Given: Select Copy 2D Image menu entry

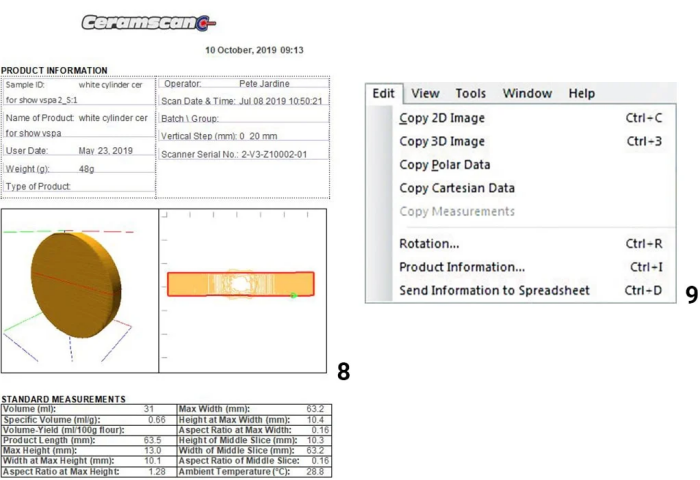Looking at the screenshot, I should click(442, 118).
